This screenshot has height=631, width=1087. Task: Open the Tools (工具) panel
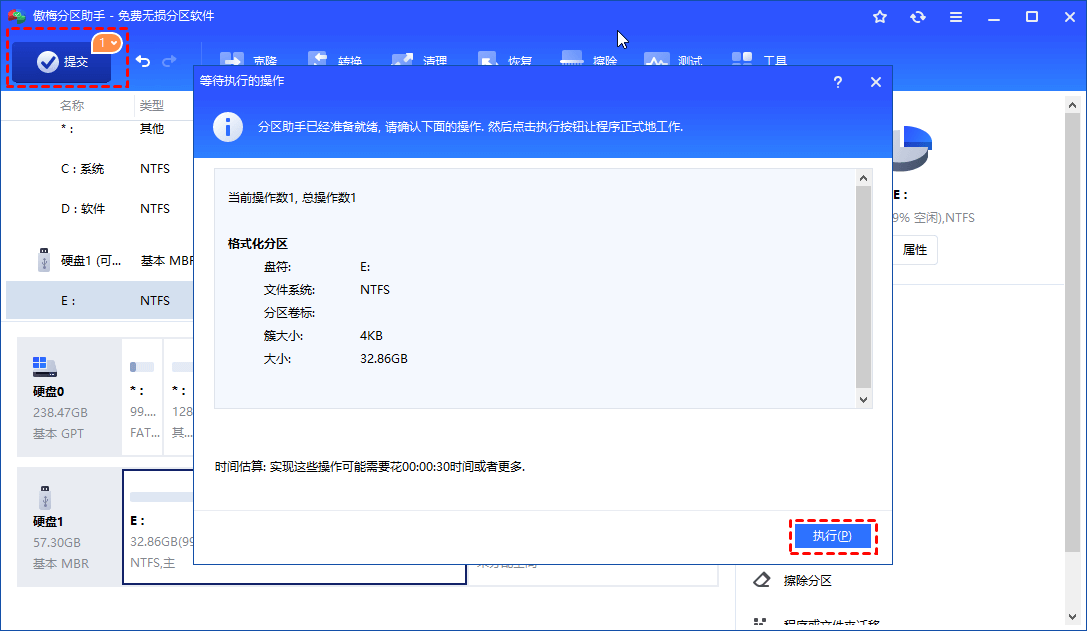760,60
